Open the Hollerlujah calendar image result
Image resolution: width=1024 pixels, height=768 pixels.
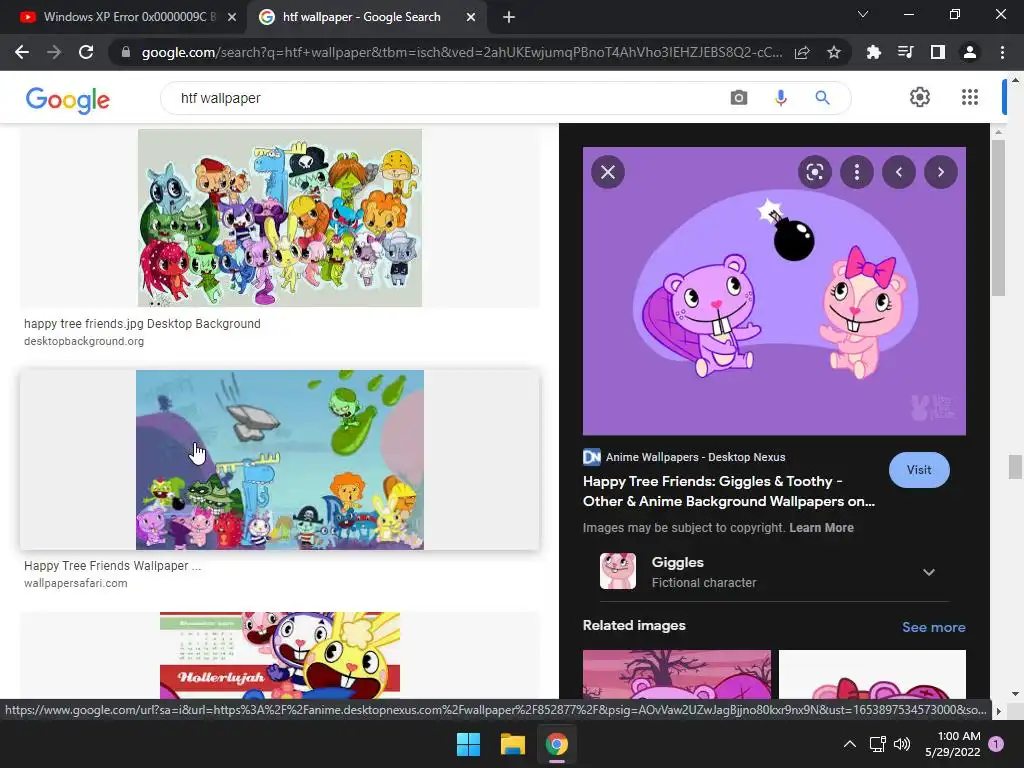[x=280, y=655]
